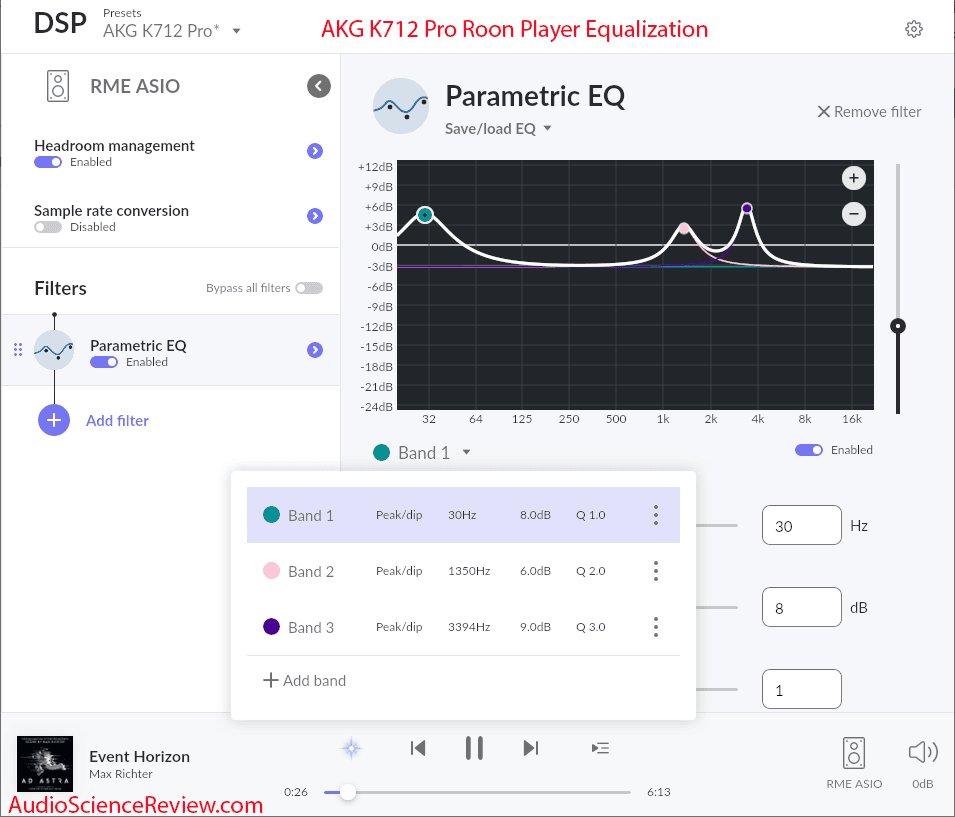Click the Add filter link

click(118, 420)
